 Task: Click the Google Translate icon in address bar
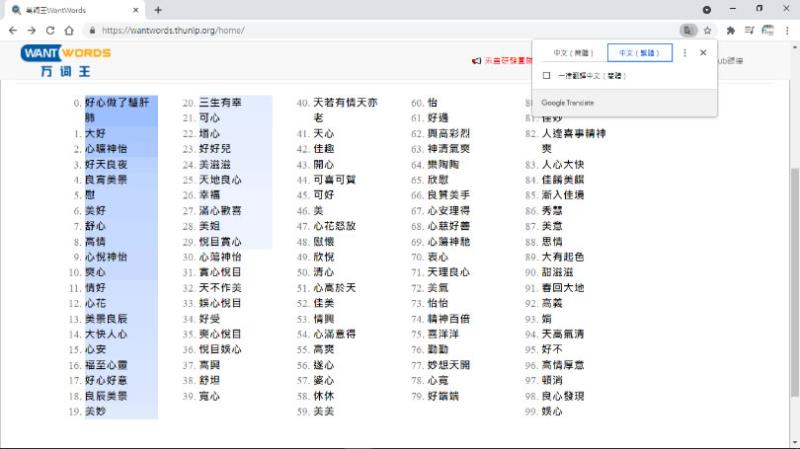688,31
